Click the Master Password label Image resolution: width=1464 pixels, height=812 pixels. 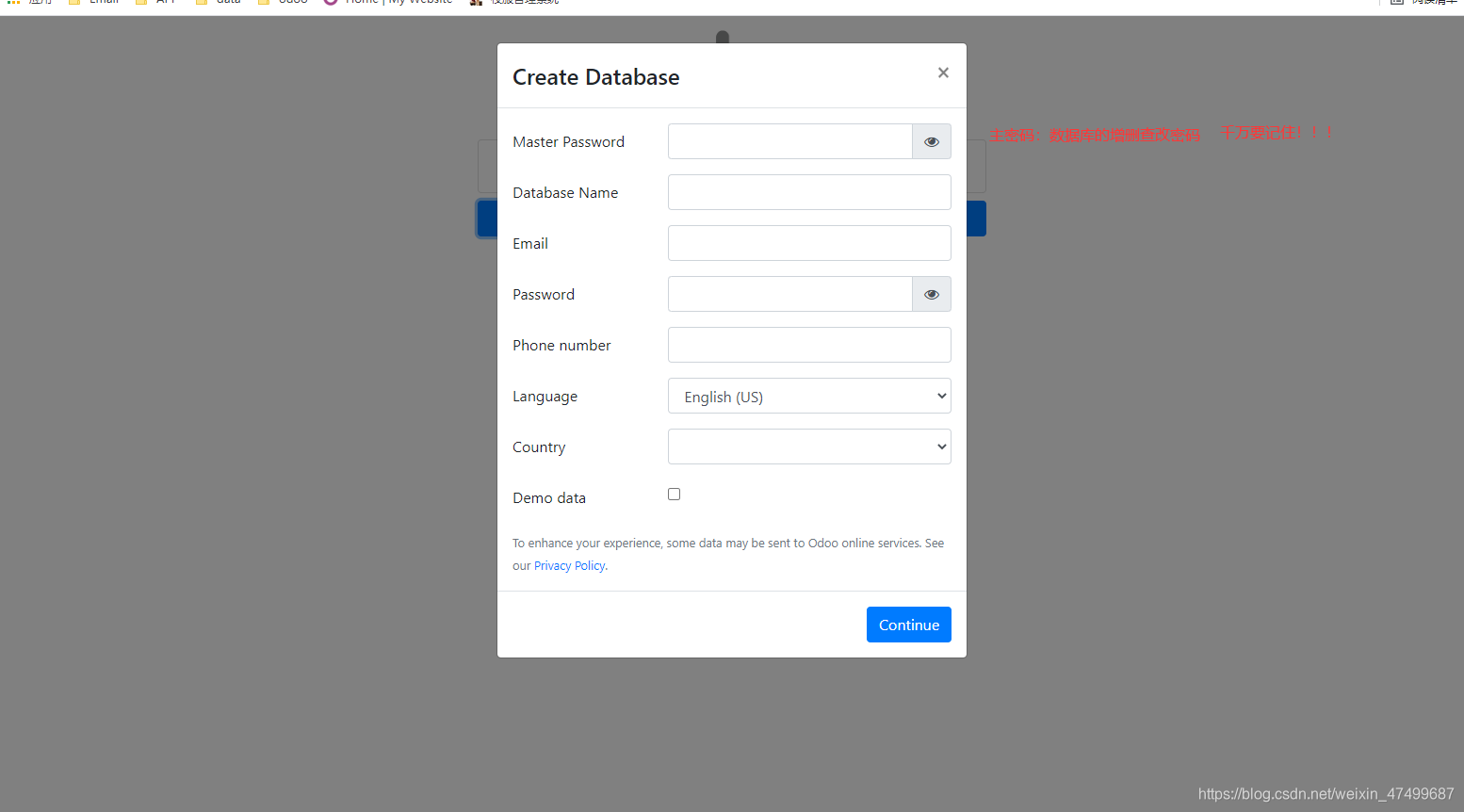[x=568, y=142]
